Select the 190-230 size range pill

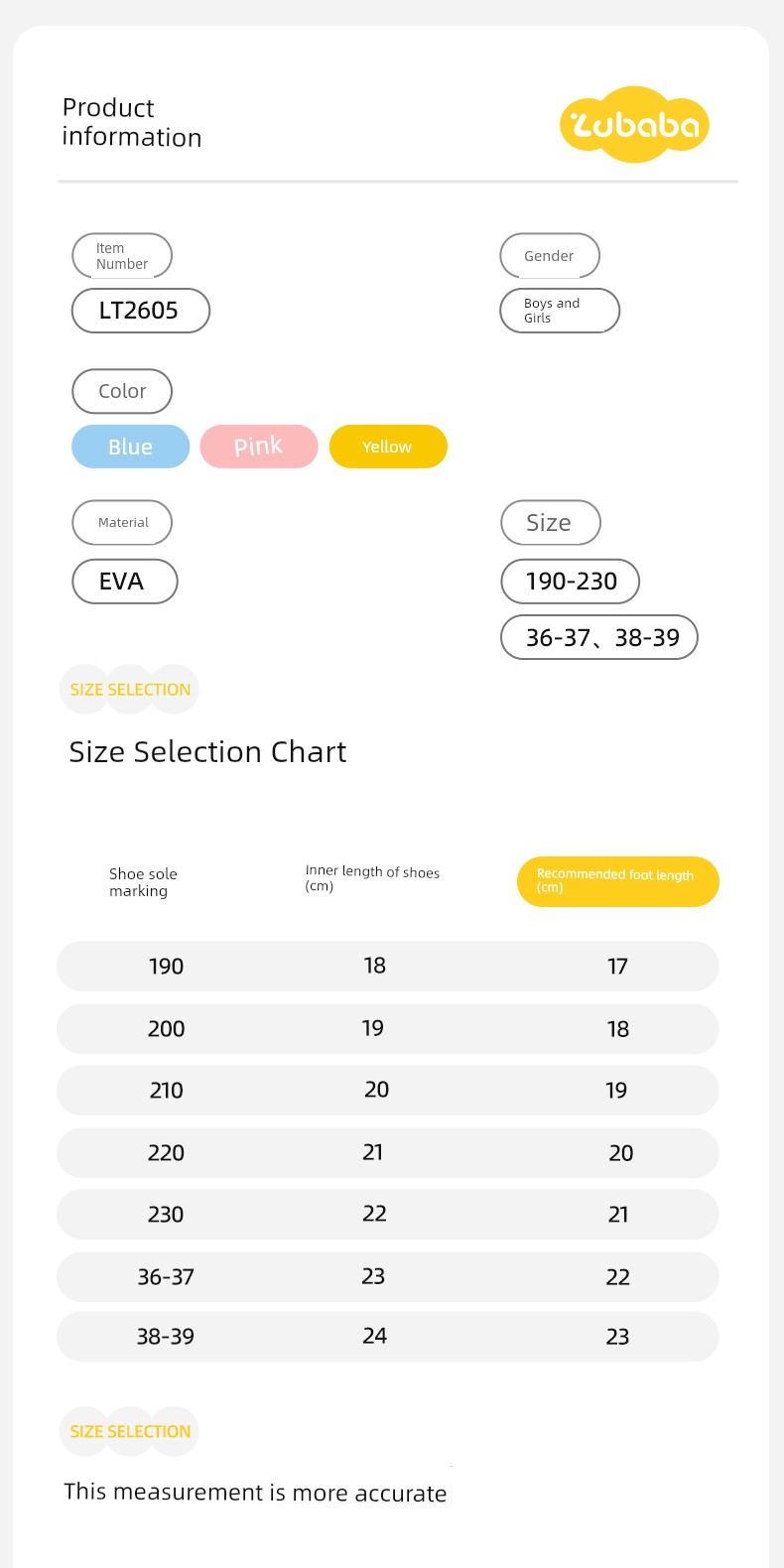coord(570,582)
